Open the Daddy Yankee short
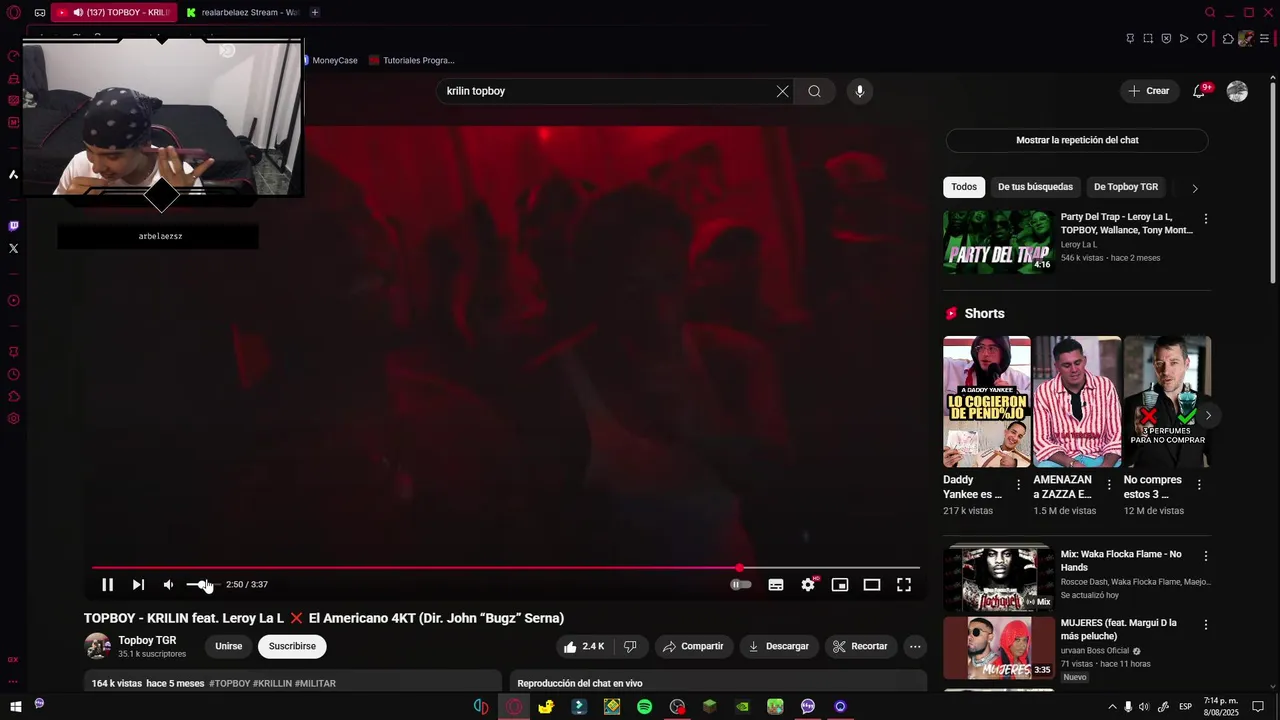Viewport: 1280px width, 720px height. click(987, 402)
